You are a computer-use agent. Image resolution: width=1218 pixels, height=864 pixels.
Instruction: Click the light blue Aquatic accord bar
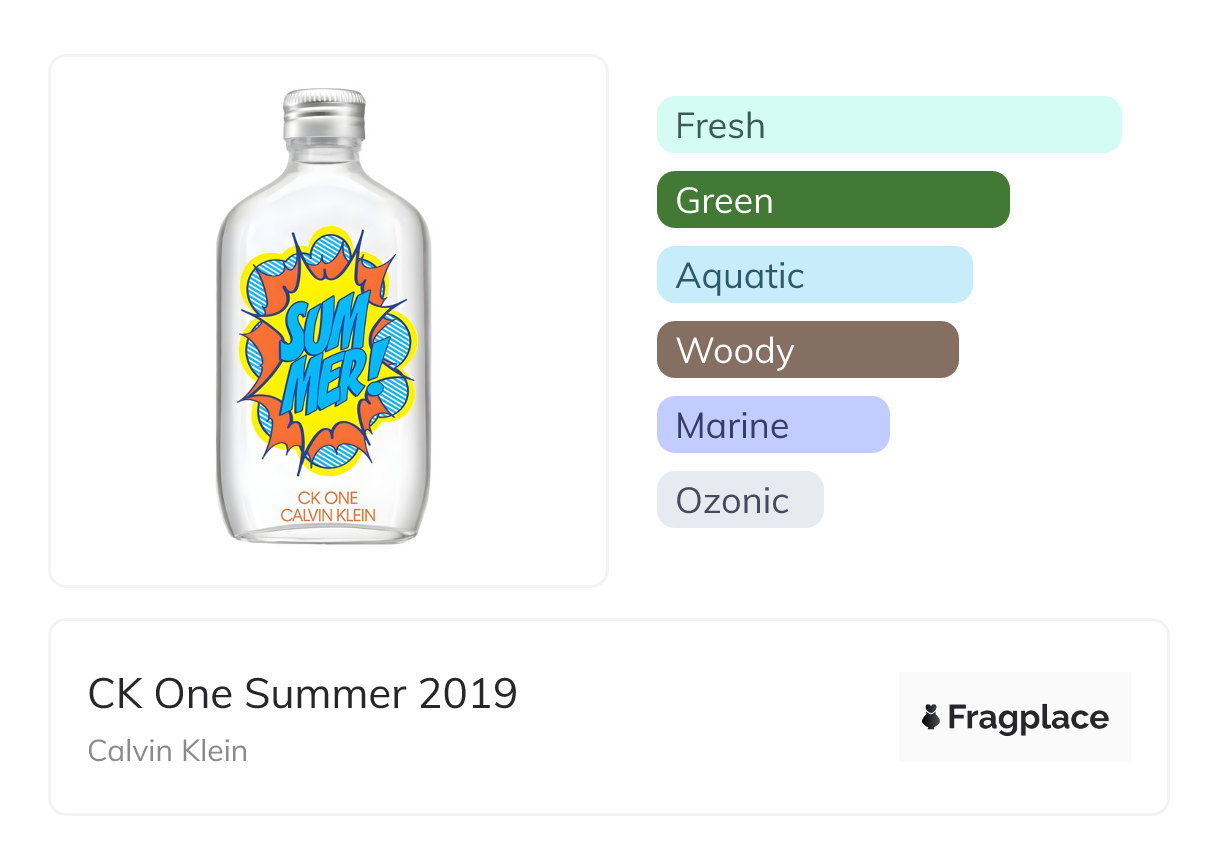pos(814,275)
